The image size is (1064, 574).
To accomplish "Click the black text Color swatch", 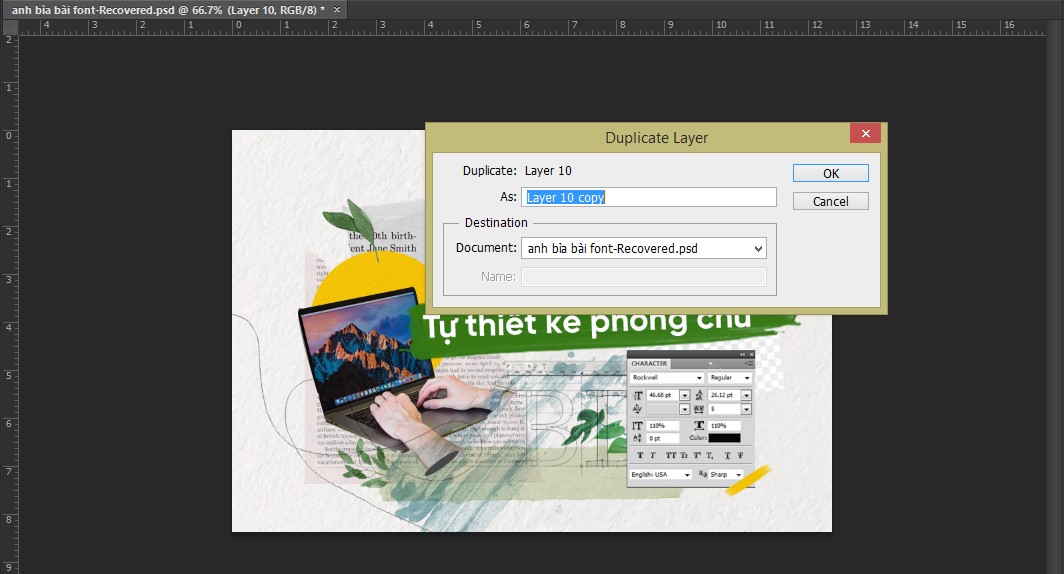I will 725,438.
